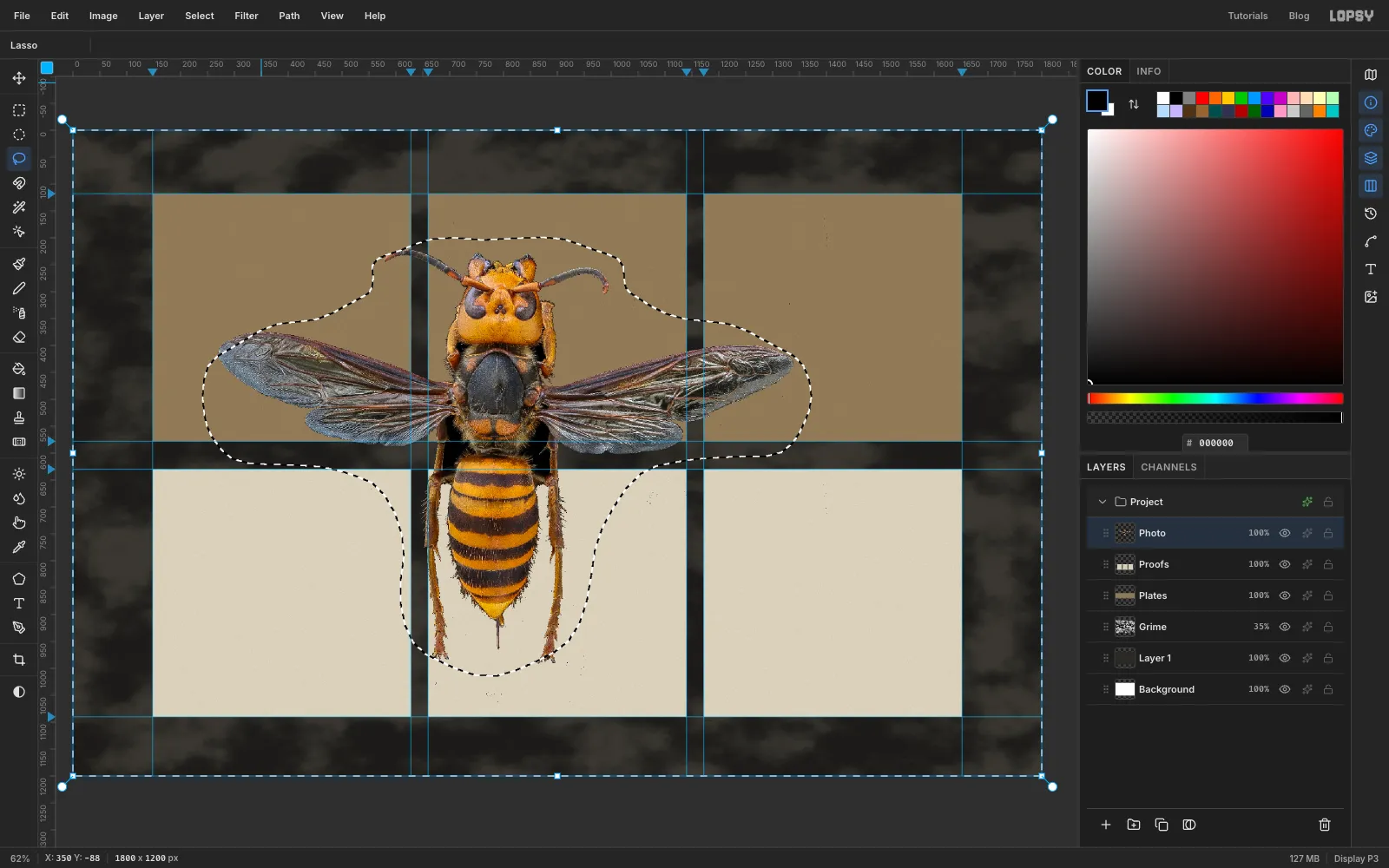The width and height of the screenshot is (1389, 868).
Task: Select the Move tool
Action: coord(19,78)
